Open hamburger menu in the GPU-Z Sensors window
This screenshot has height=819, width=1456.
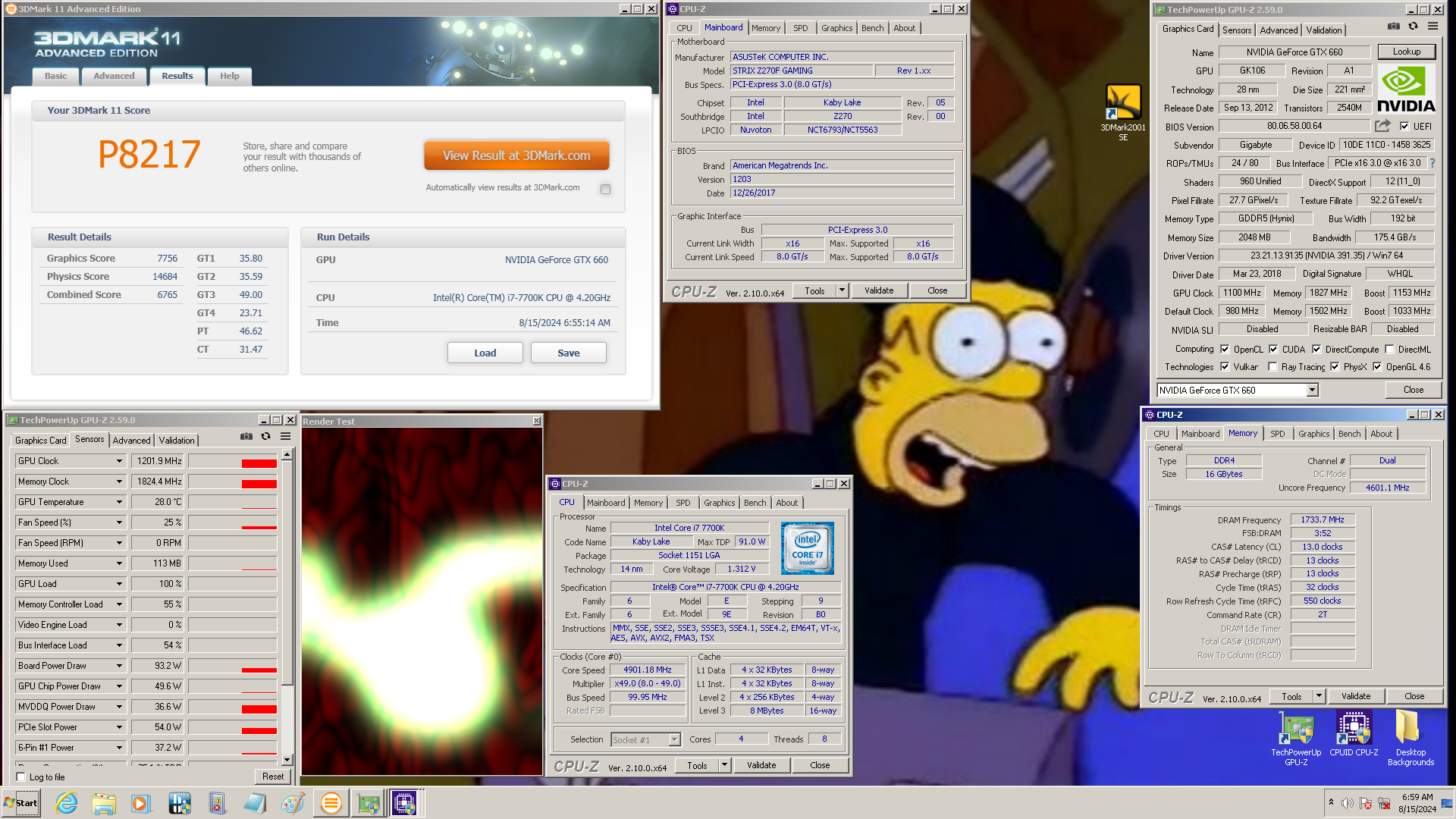286,437
